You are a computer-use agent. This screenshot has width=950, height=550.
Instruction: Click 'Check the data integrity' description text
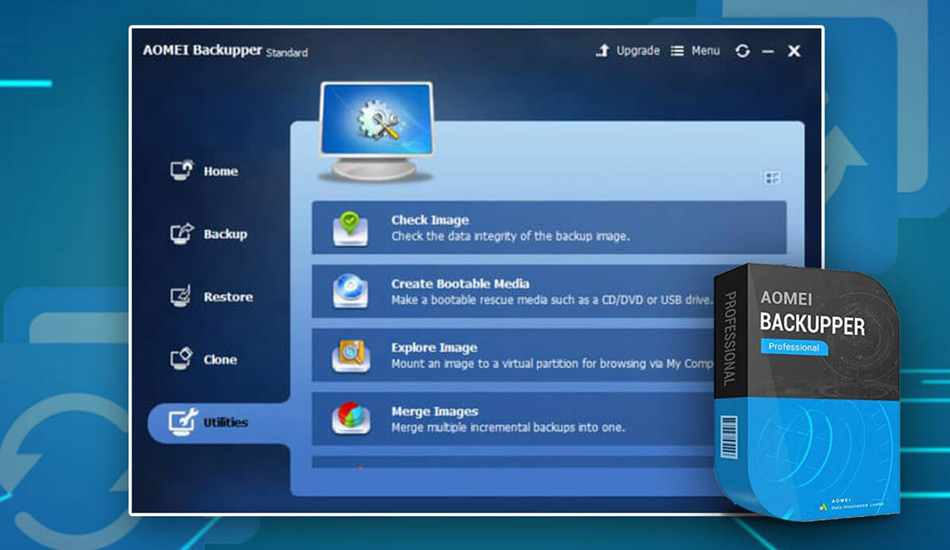(510, 236)
